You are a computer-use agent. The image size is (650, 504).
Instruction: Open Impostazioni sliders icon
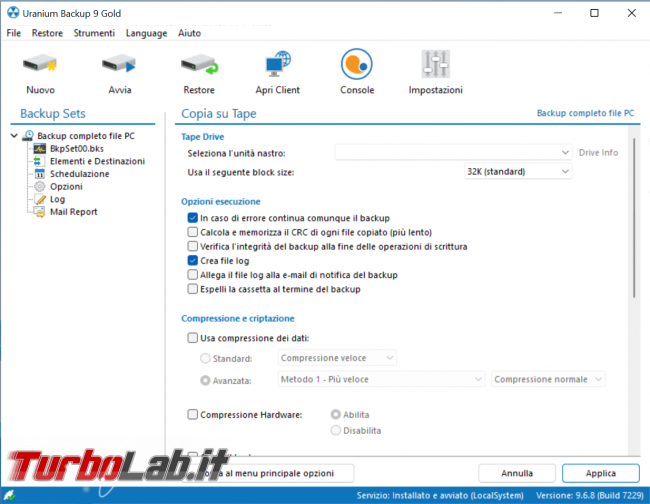click(x=436, y=64)
